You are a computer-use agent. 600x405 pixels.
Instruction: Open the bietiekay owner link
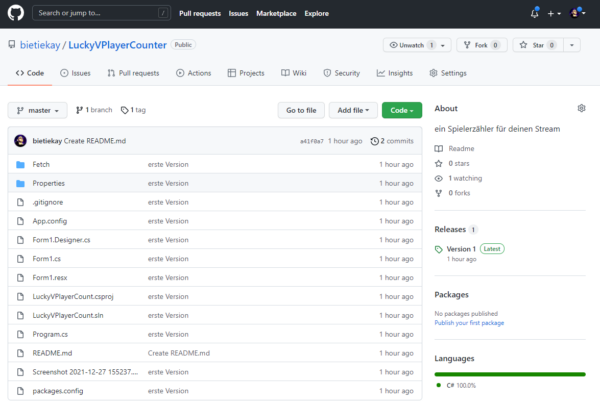[x=40, y=45]
